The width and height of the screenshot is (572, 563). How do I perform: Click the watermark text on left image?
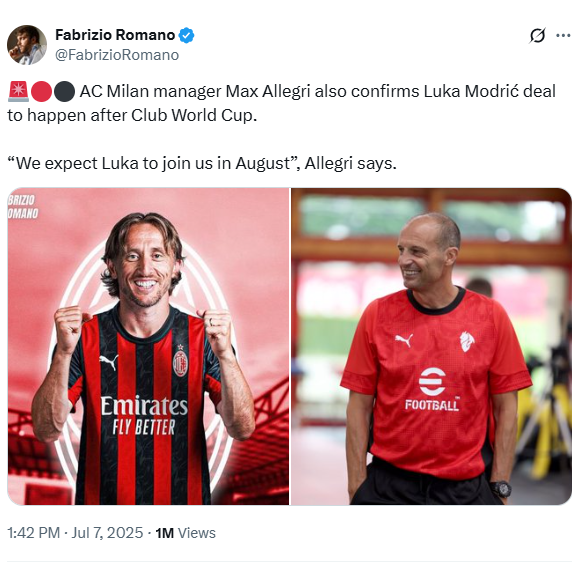pos(23,207)
